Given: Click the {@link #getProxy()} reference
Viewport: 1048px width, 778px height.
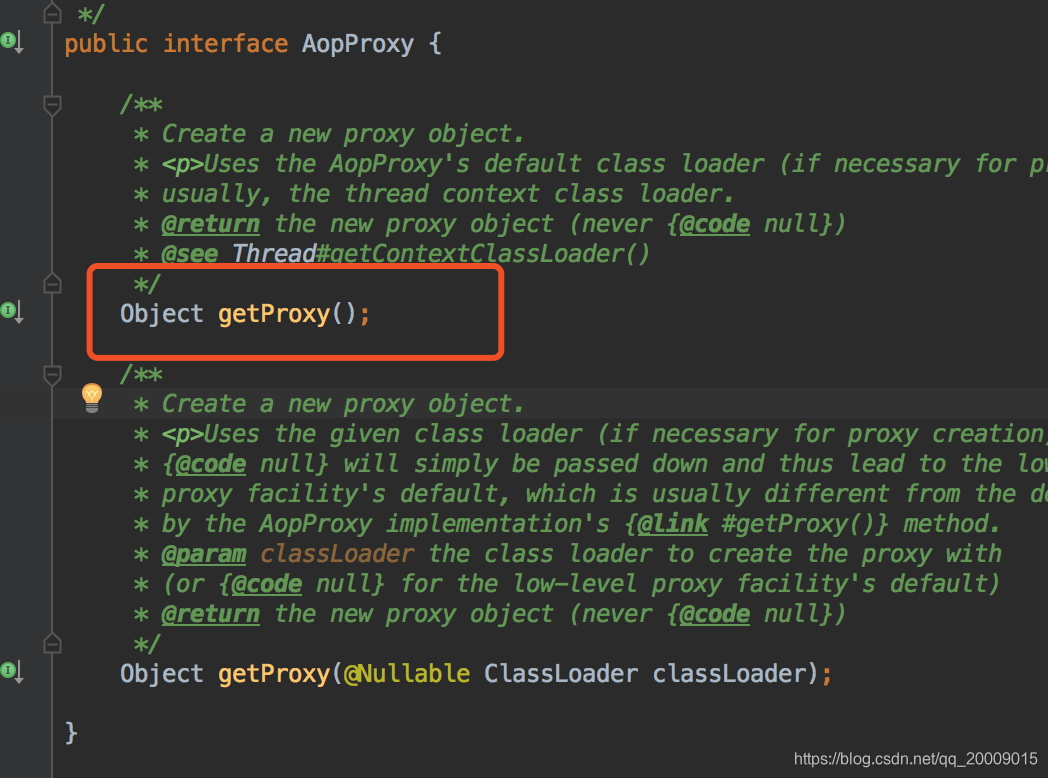Looking at the screenshot, I should pyautogui.click(x=757, y=524).
